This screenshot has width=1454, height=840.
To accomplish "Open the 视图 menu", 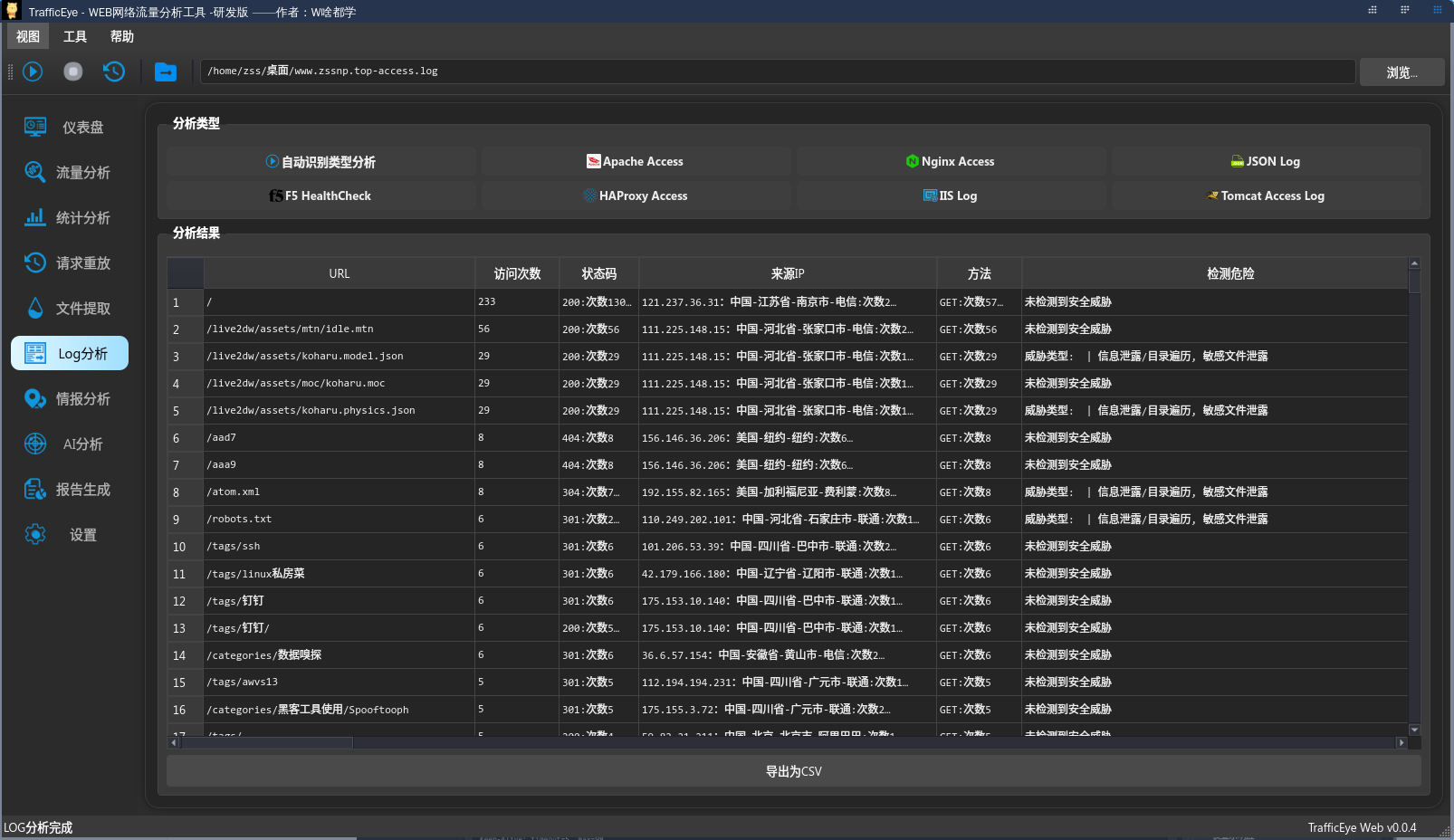I will [x=28, y=36].
